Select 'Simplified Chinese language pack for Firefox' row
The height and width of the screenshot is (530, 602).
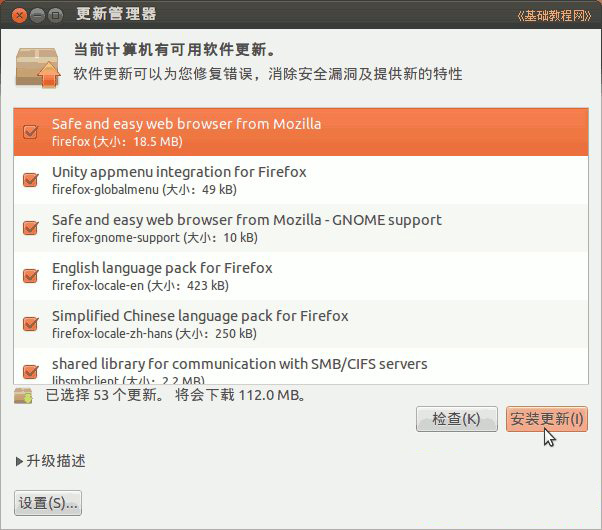coord(301,324)
